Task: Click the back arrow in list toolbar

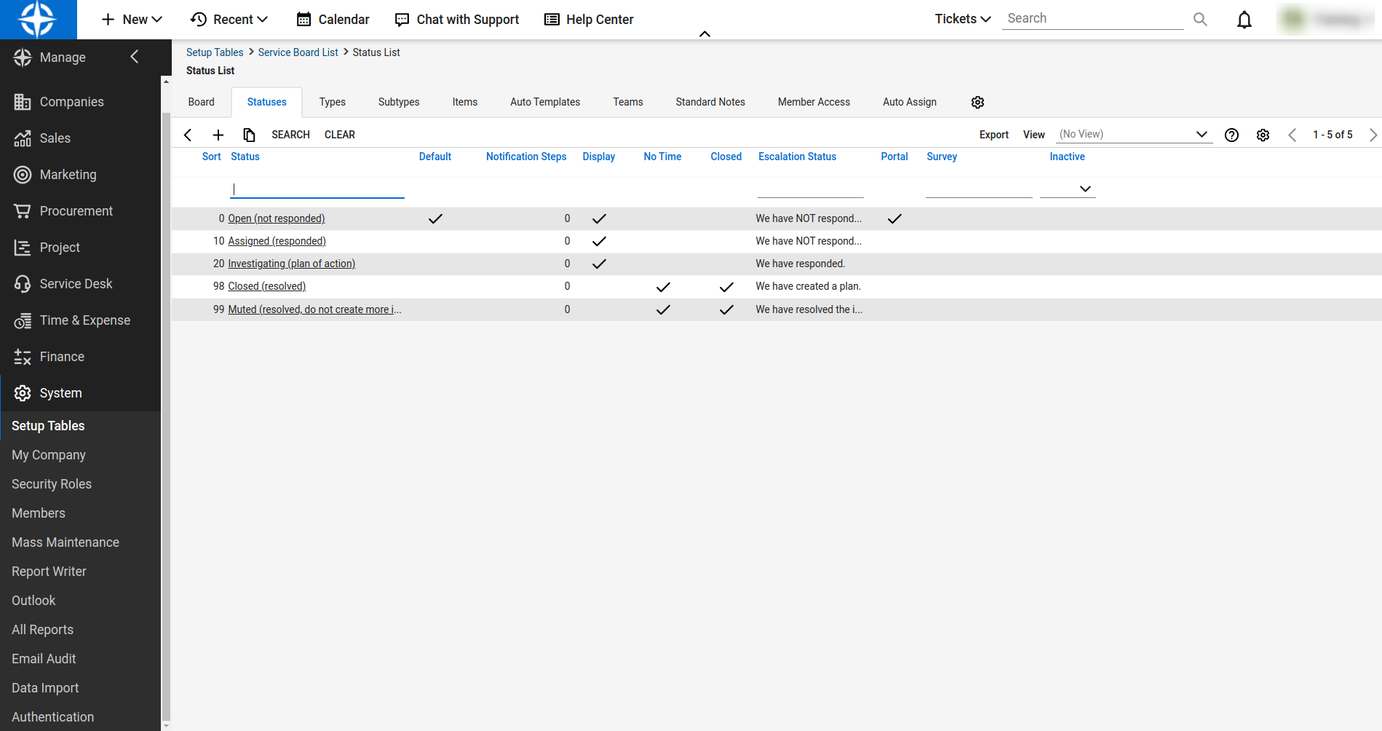Action: pyautogui.click(x=188, y=135)
